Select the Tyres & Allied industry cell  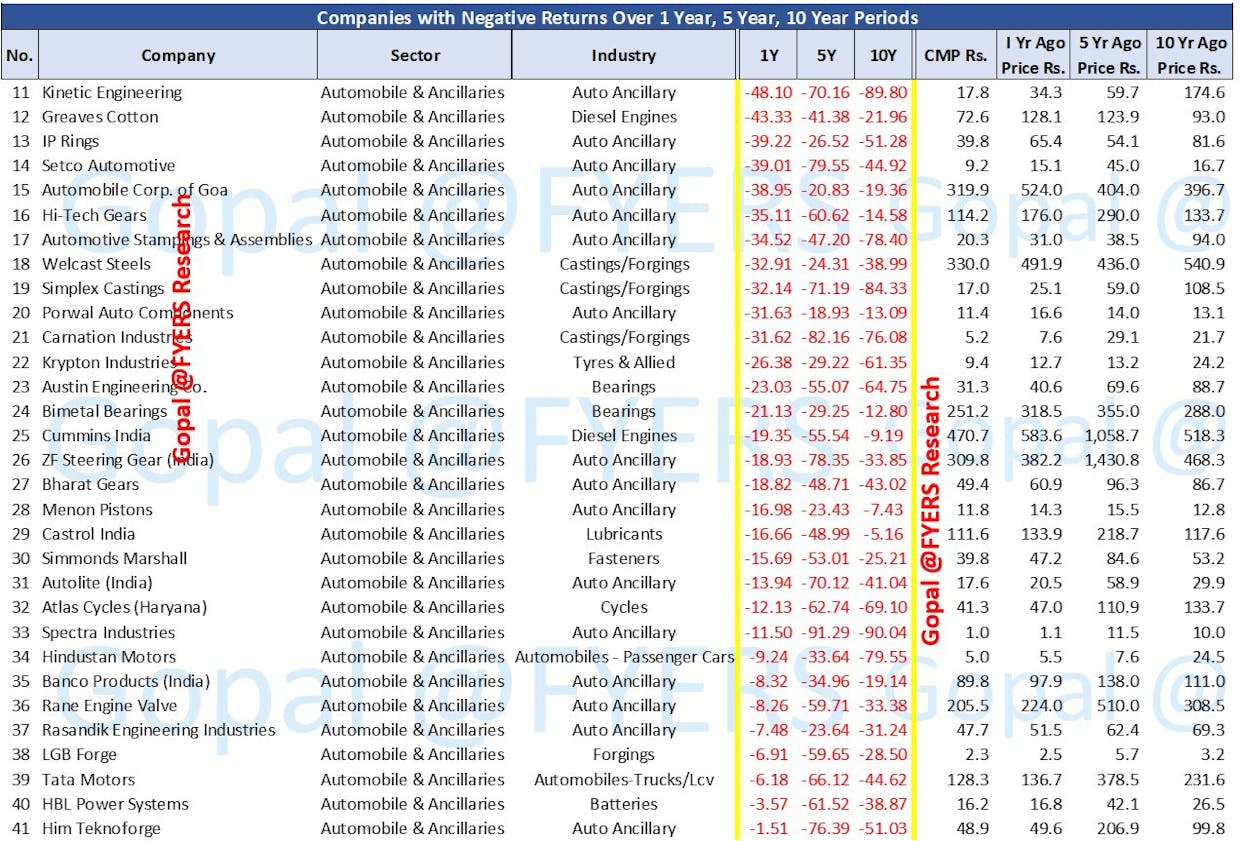(624, 362)
